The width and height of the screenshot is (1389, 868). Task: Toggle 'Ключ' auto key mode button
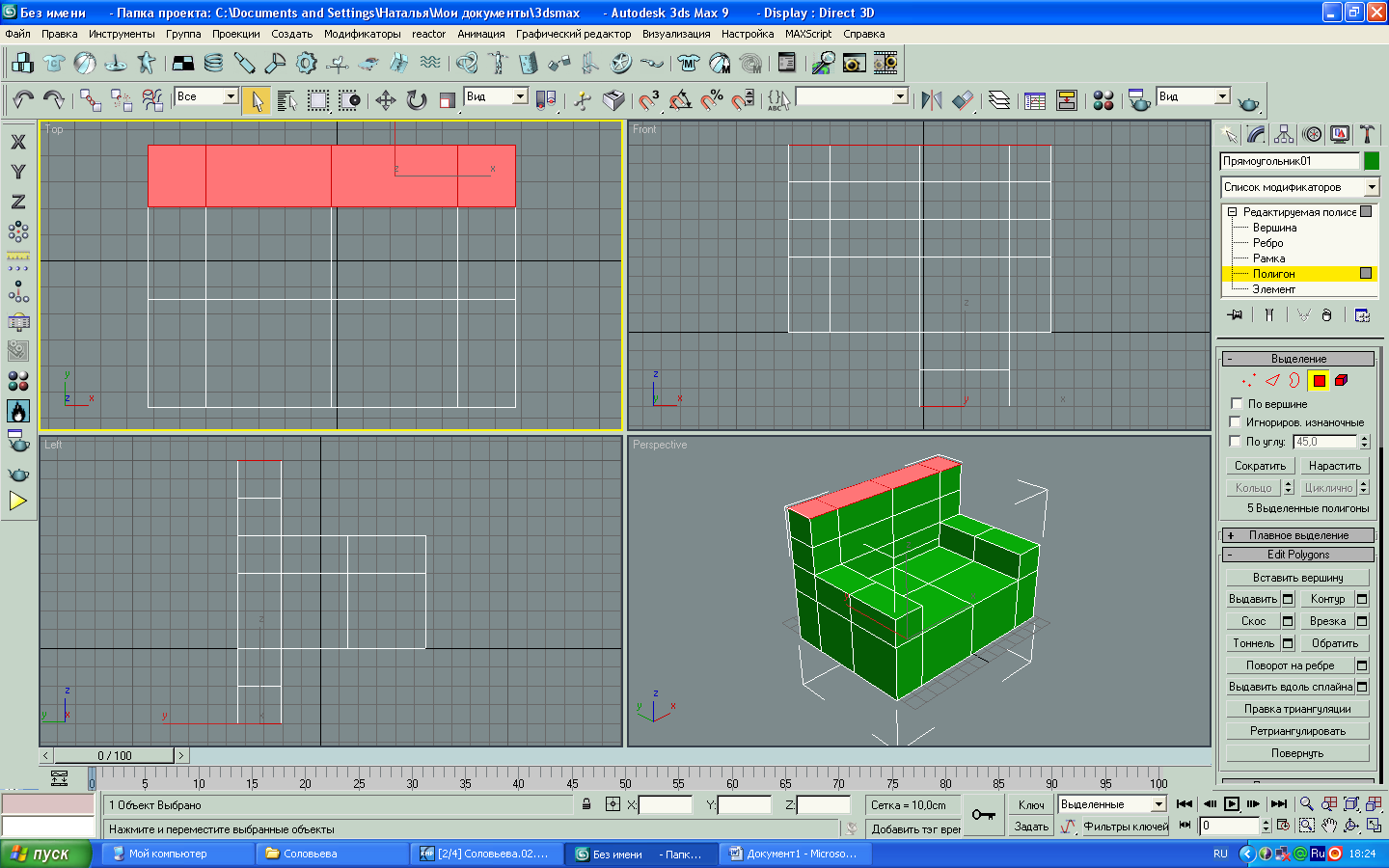[1031, 805]
